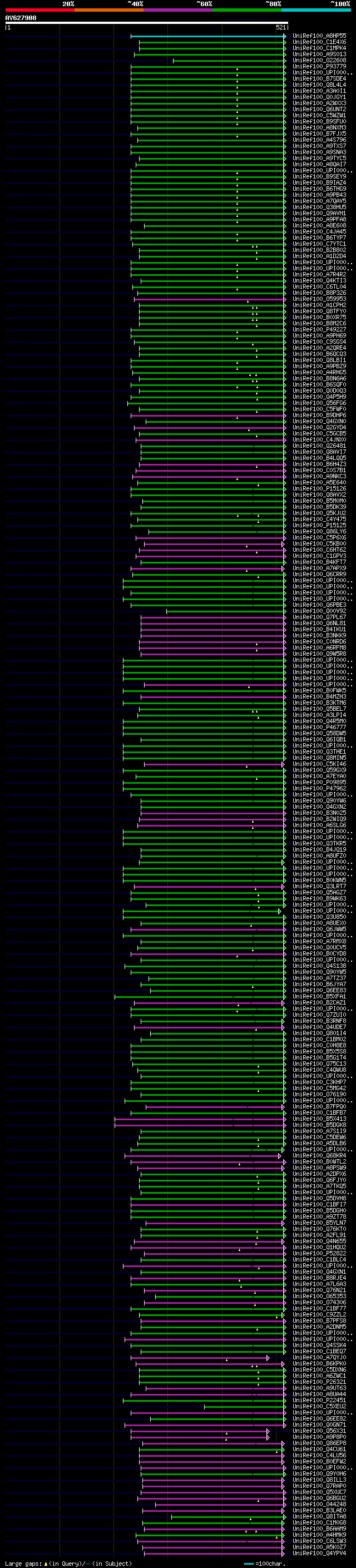
Task: Open the UniRef100_B7FJX5 hit
Action: click(319, 134)
